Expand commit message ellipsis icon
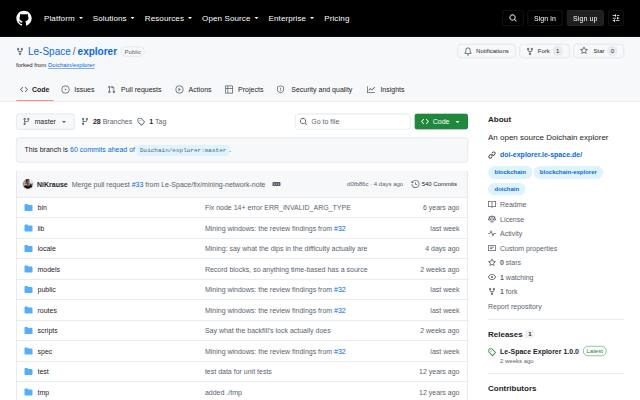640x400 pixels. click(276, 184)
